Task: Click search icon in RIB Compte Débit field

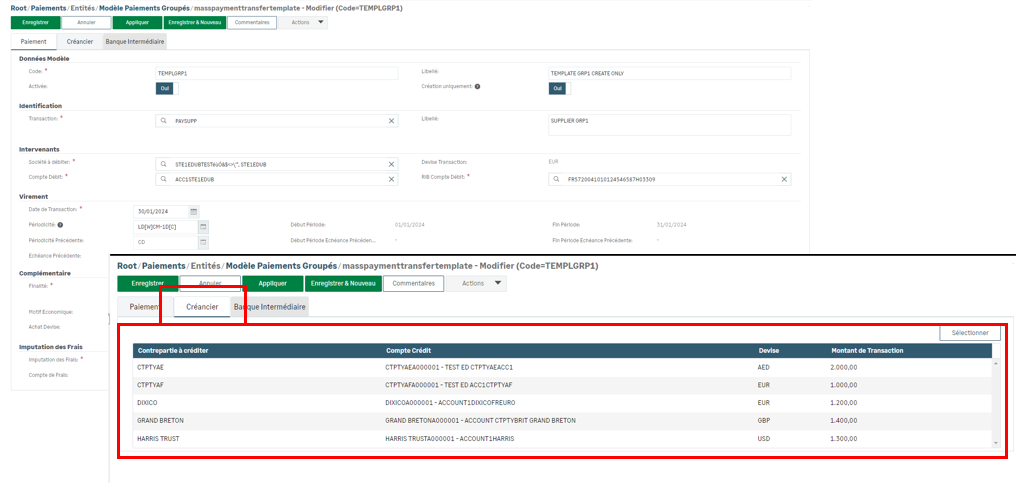Action: pos(557,180)
